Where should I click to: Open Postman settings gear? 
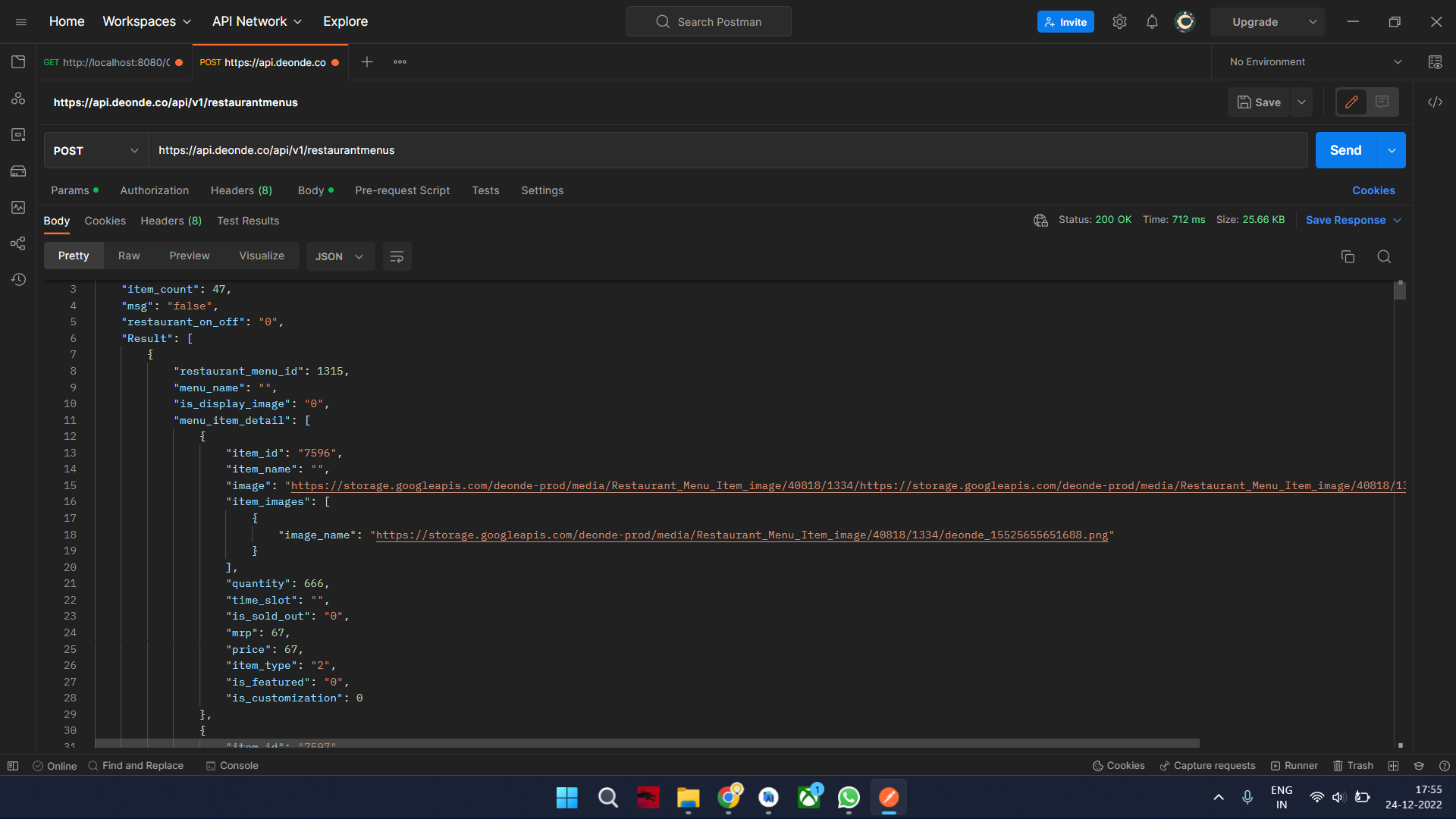[1119, 21]
